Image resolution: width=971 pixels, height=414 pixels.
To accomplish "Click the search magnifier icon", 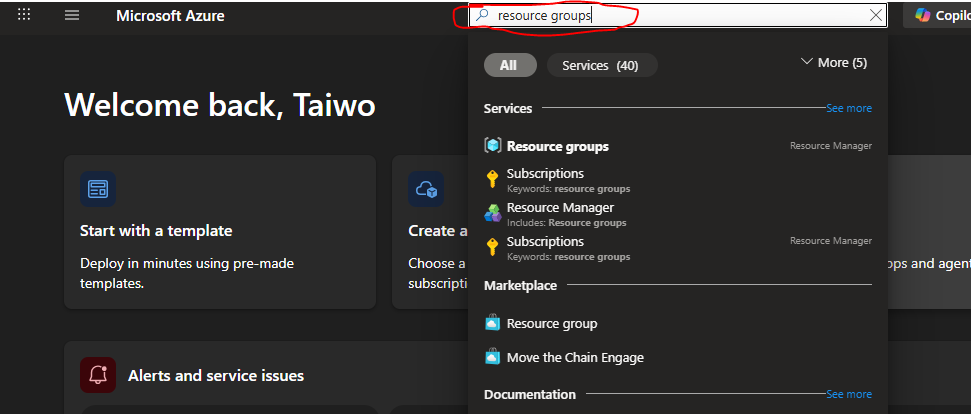I will [482, 15].
